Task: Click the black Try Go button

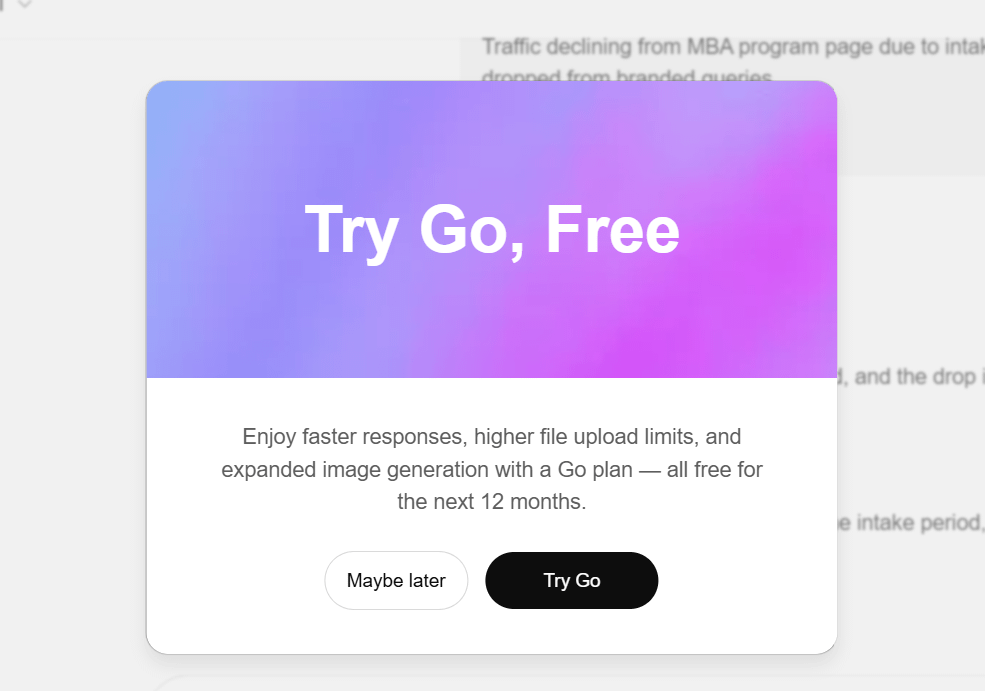Action: point(572,580)
